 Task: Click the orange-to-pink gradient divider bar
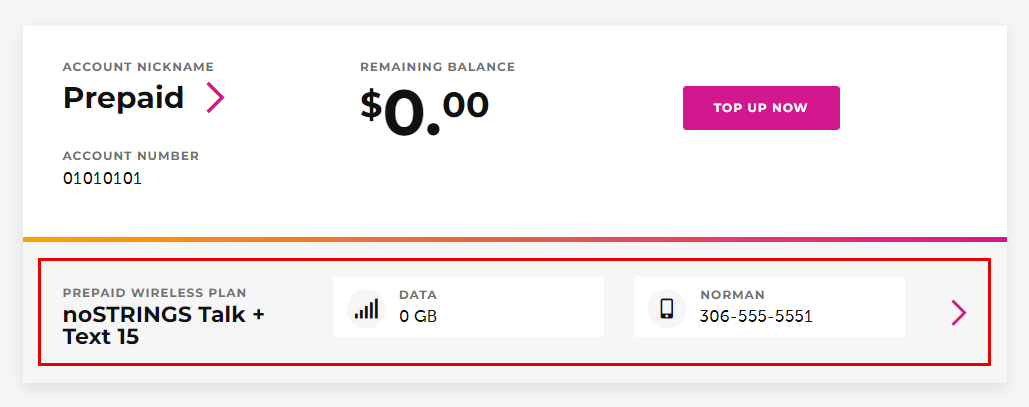(x=514, y=239)
